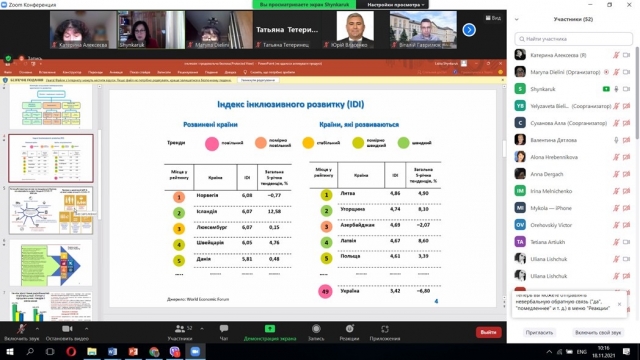
Task: Click Shynkaruk's microphone icon in list
Action: click(x=616, y=89)
